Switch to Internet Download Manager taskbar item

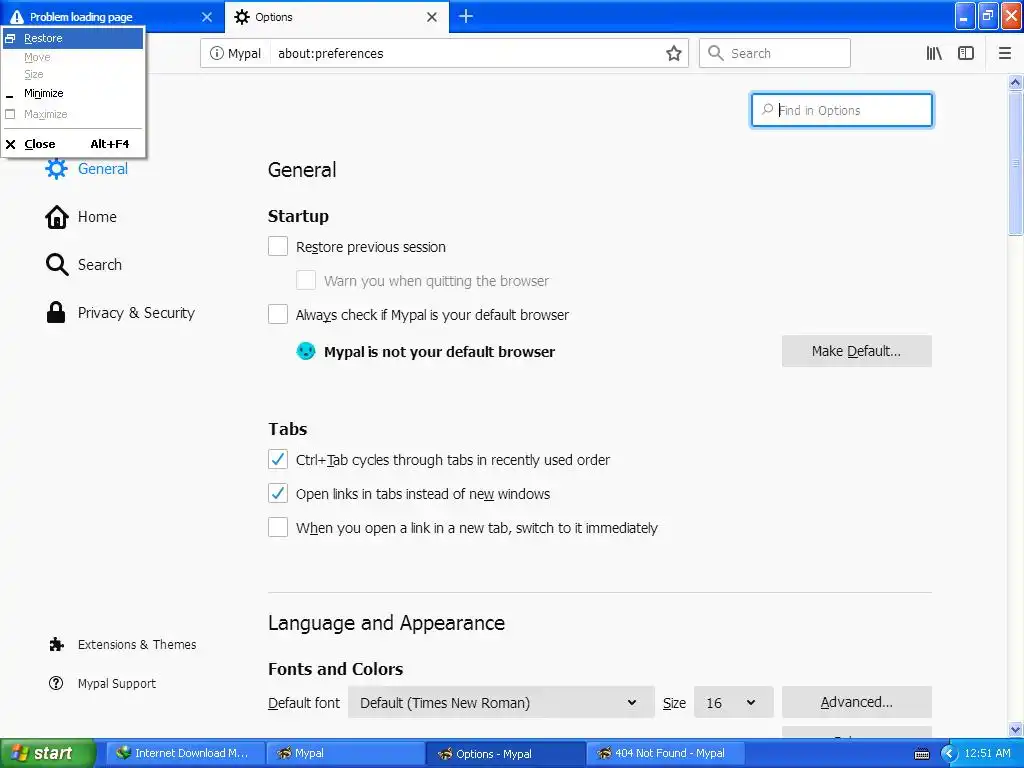point(185,754)
